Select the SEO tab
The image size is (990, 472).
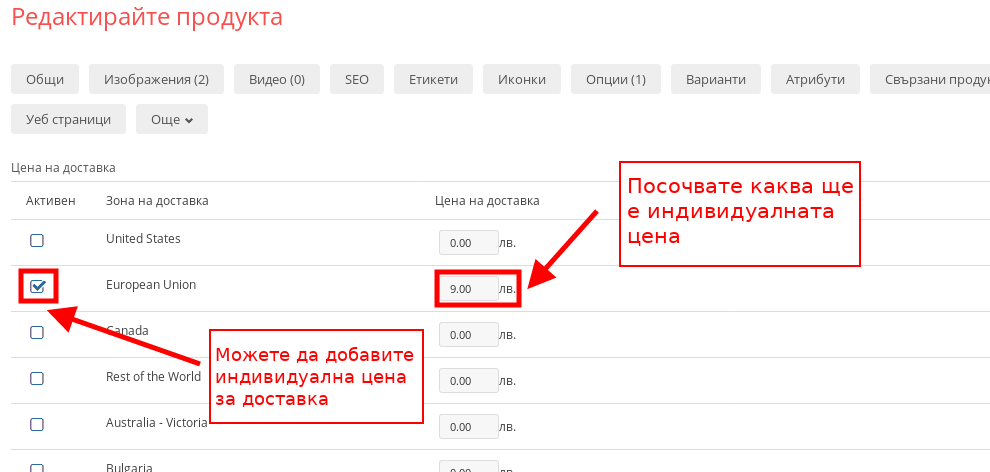(357, 79)
